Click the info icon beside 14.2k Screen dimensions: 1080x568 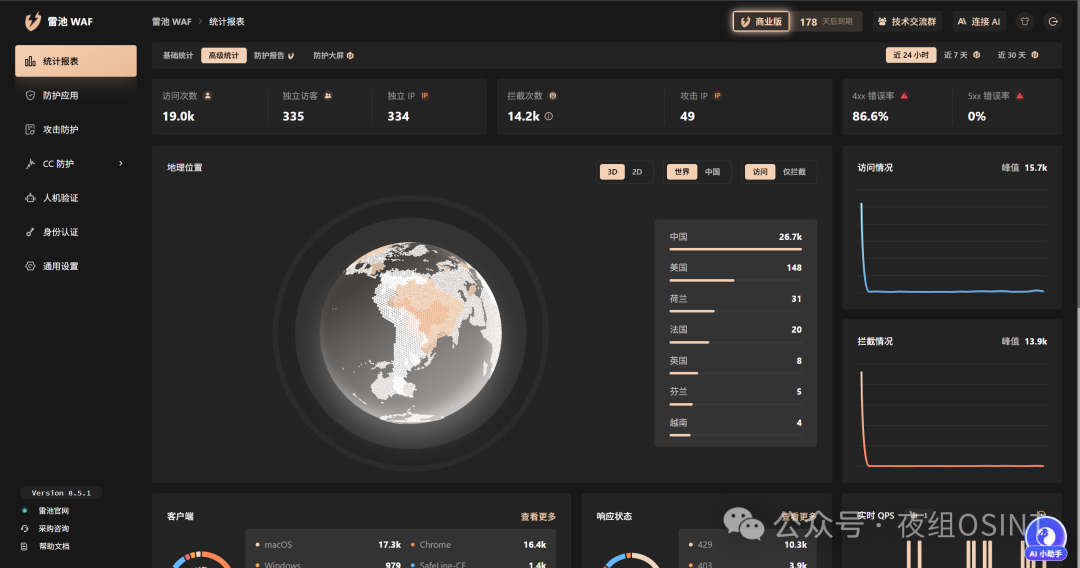(x=549, y=116)
